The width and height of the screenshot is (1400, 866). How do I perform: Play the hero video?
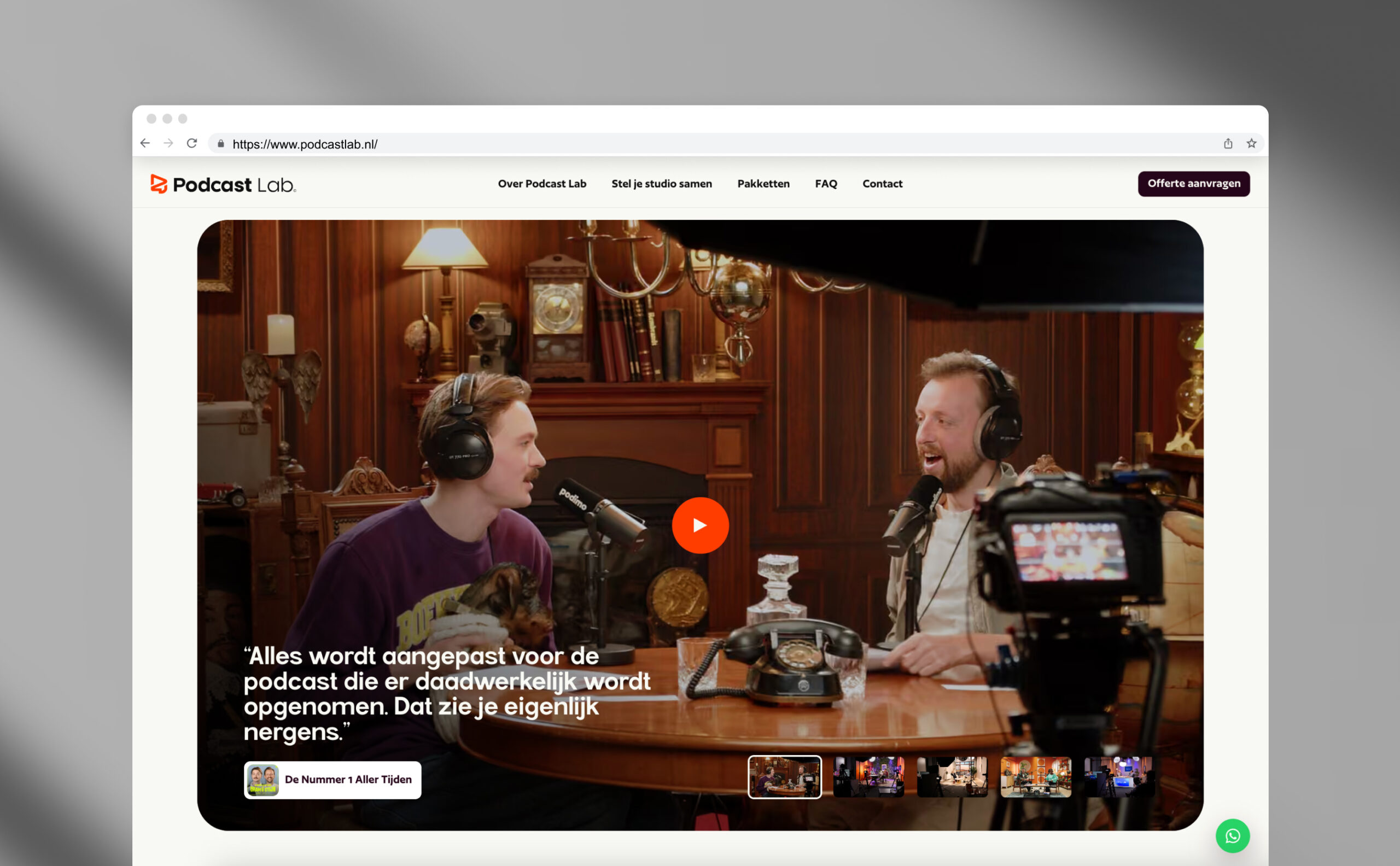(700, 525)
